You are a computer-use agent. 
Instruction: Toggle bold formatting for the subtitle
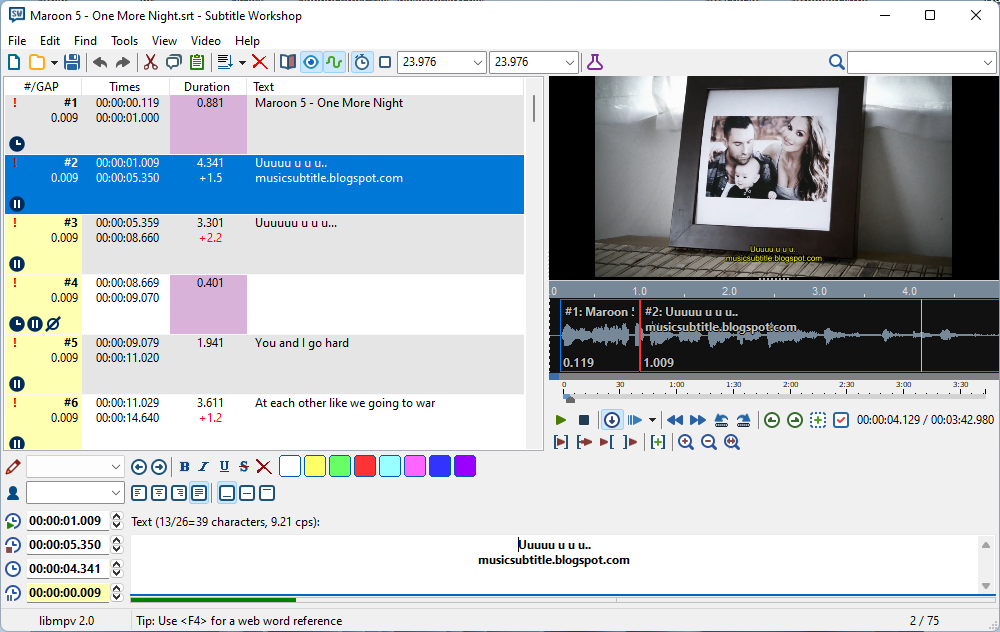tap(185, 466)
